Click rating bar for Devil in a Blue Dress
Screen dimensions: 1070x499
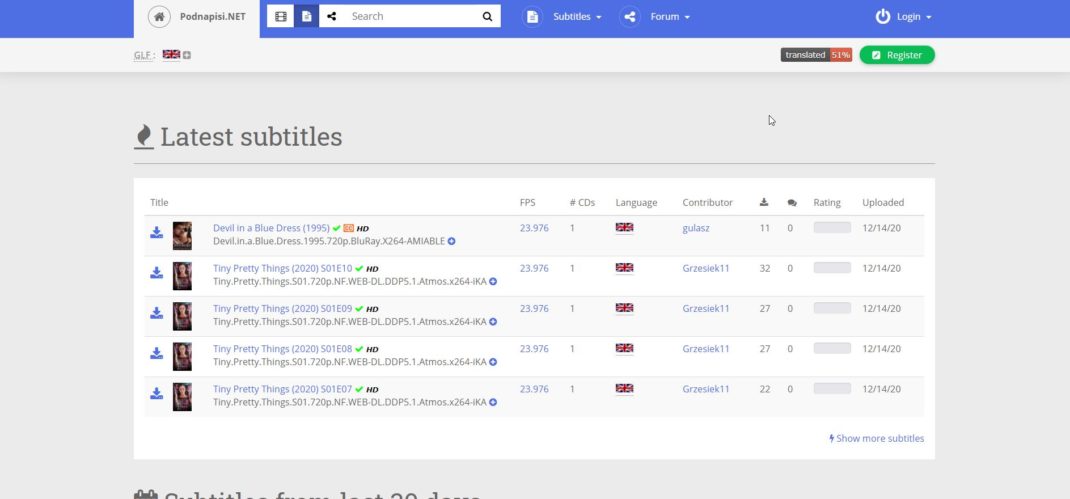pyautogui.click(x=832, y=228)
